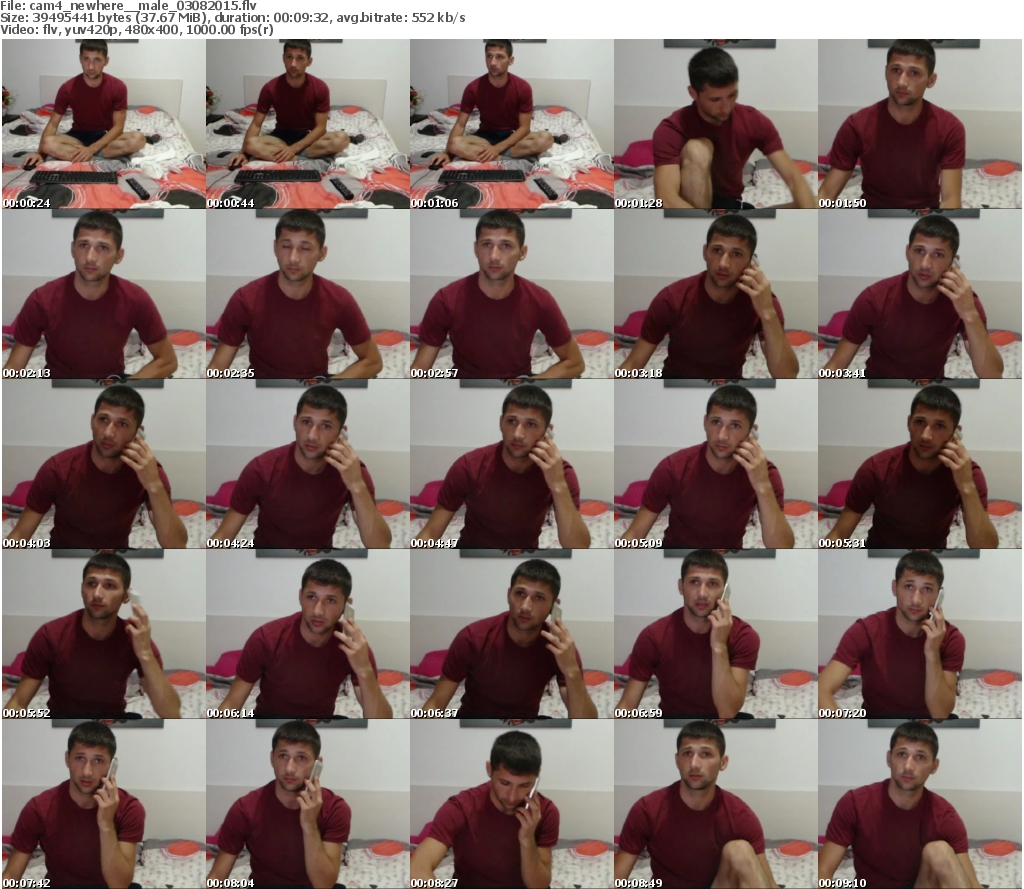Viewport: 1024px width, 889px height.
Task: Select the thumbnail stamped 00:05:52
Action: point(104,634)
